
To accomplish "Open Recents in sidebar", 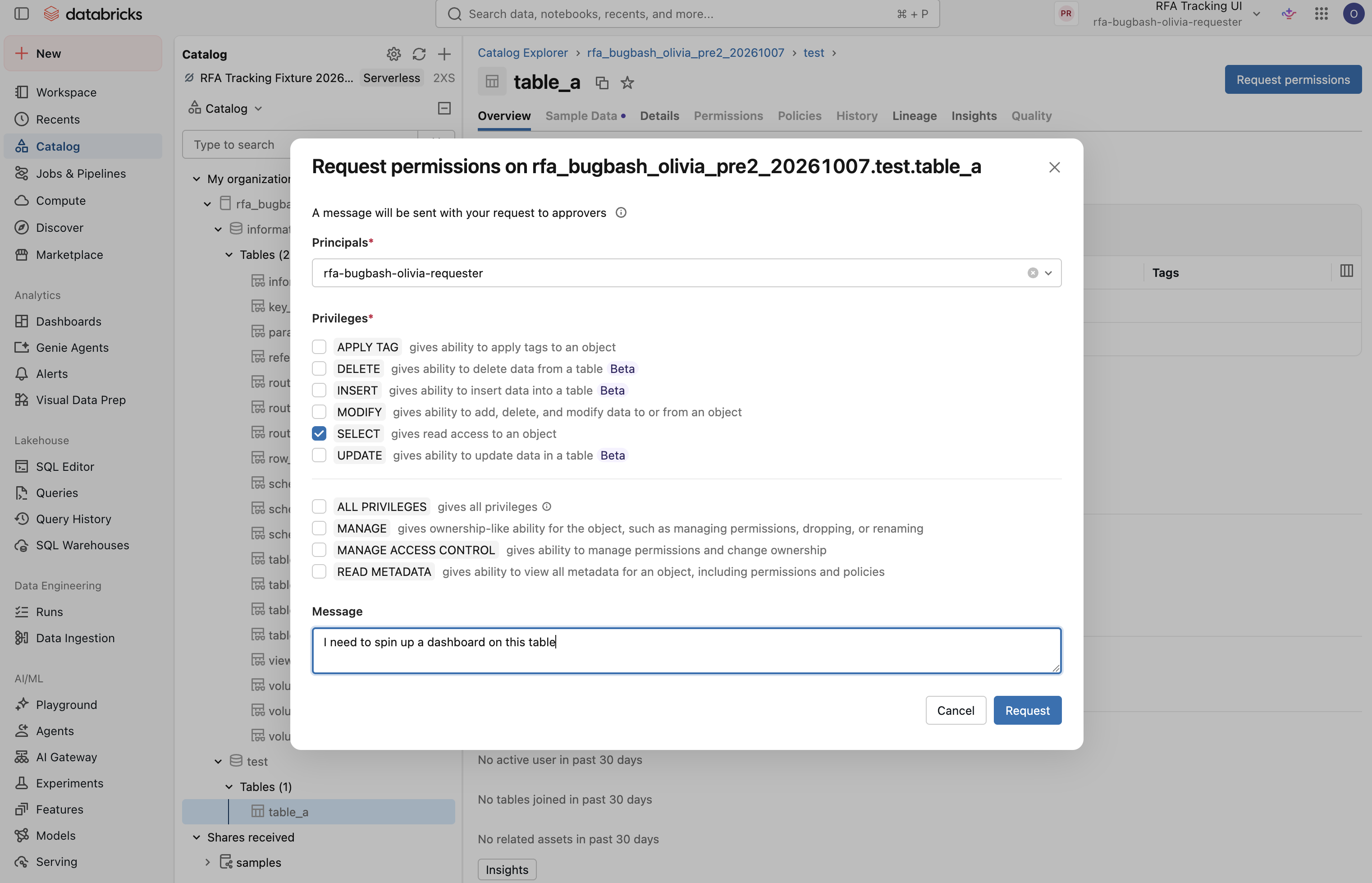I will tap(57, 119).
